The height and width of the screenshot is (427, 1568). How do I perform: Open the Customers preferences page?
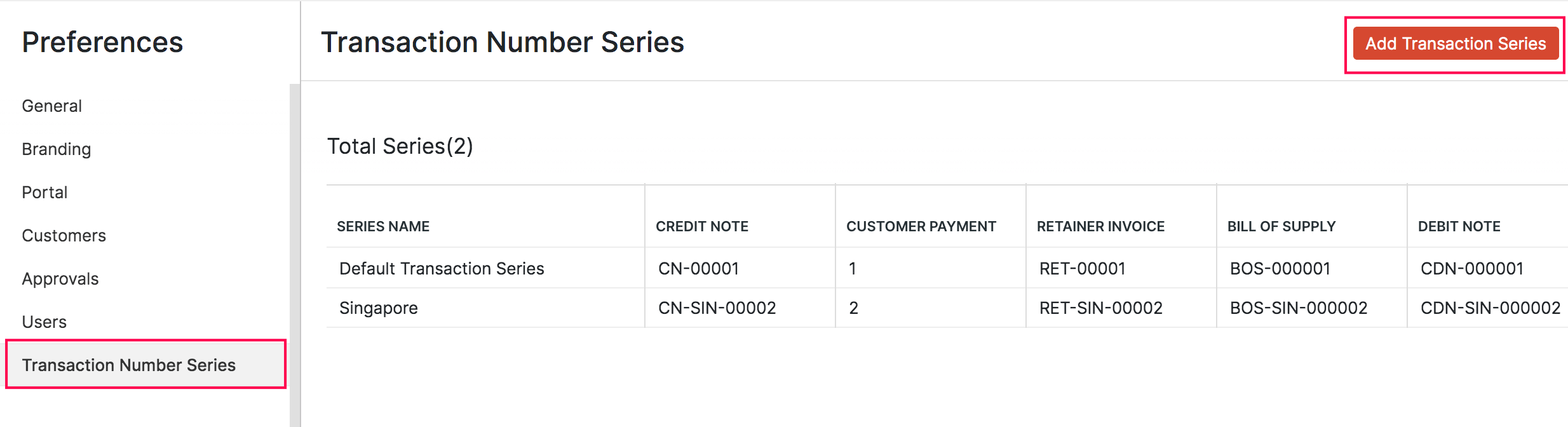[x=64, y=235]
